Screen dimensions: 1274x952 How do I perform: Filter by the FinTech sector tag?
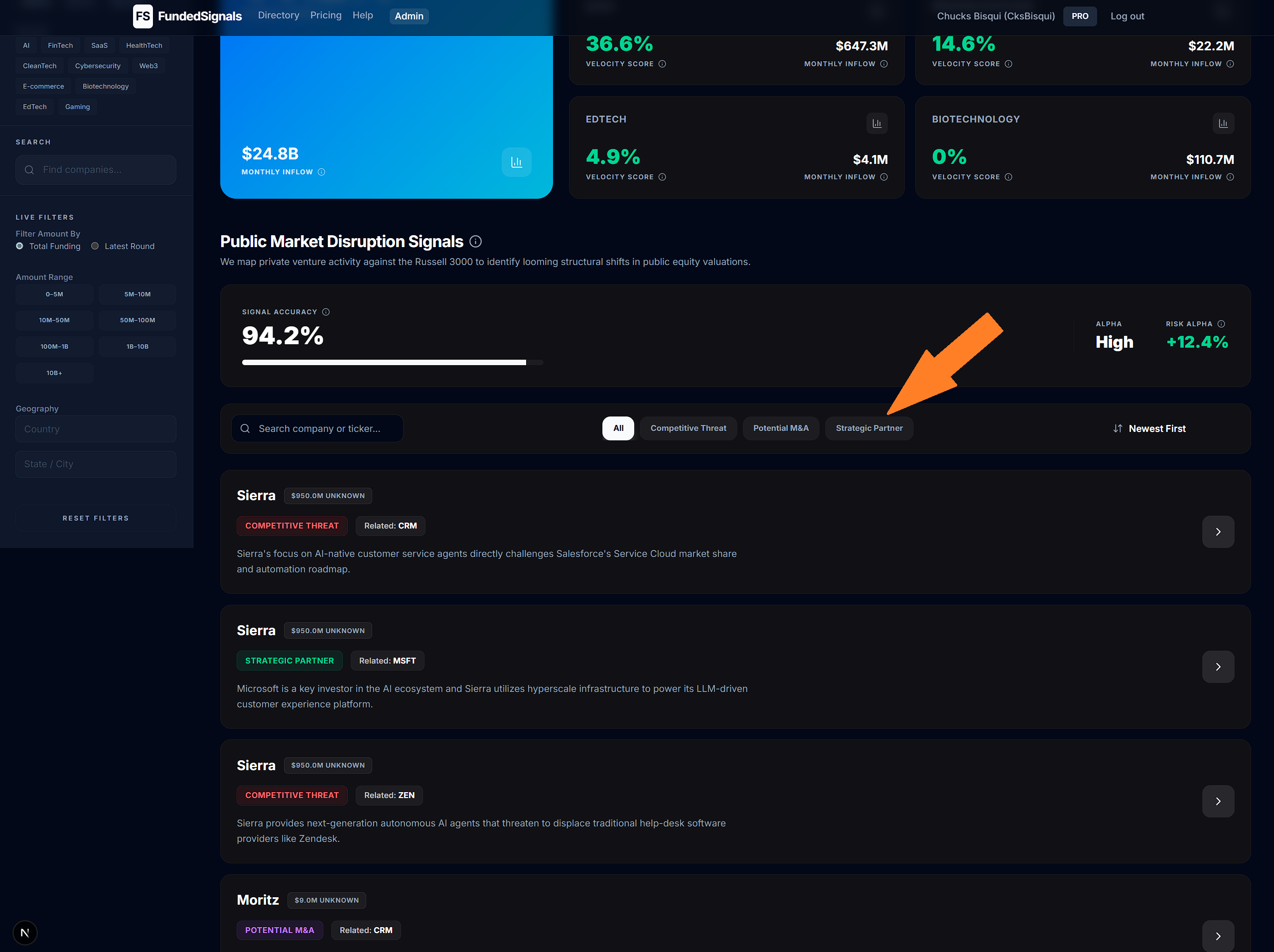click(x=60, y=45)
